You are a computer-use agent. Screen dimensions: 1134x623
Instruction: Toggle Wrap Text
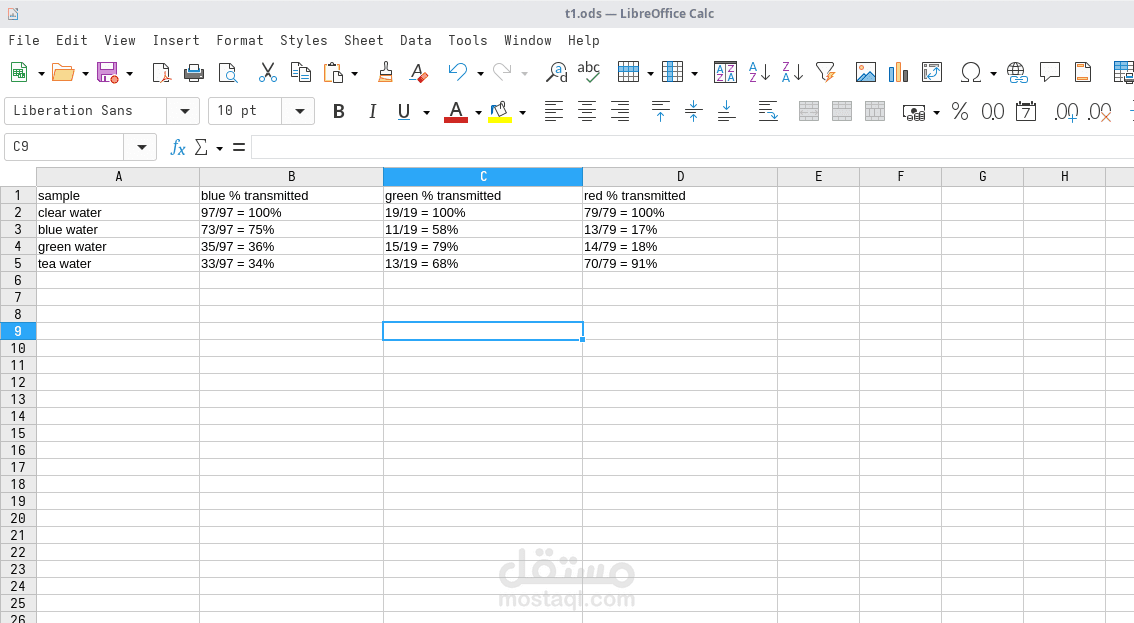768,111
